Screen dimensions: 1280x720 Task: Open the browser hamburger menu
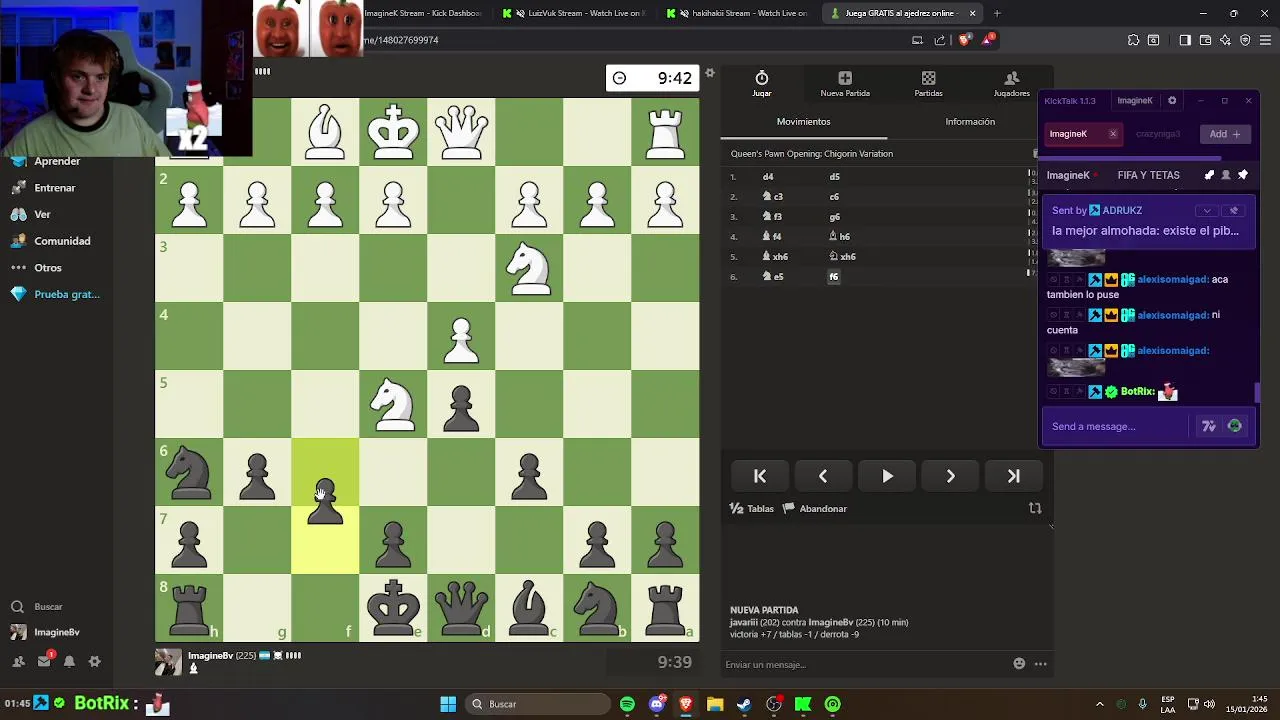click(1265, 40)
